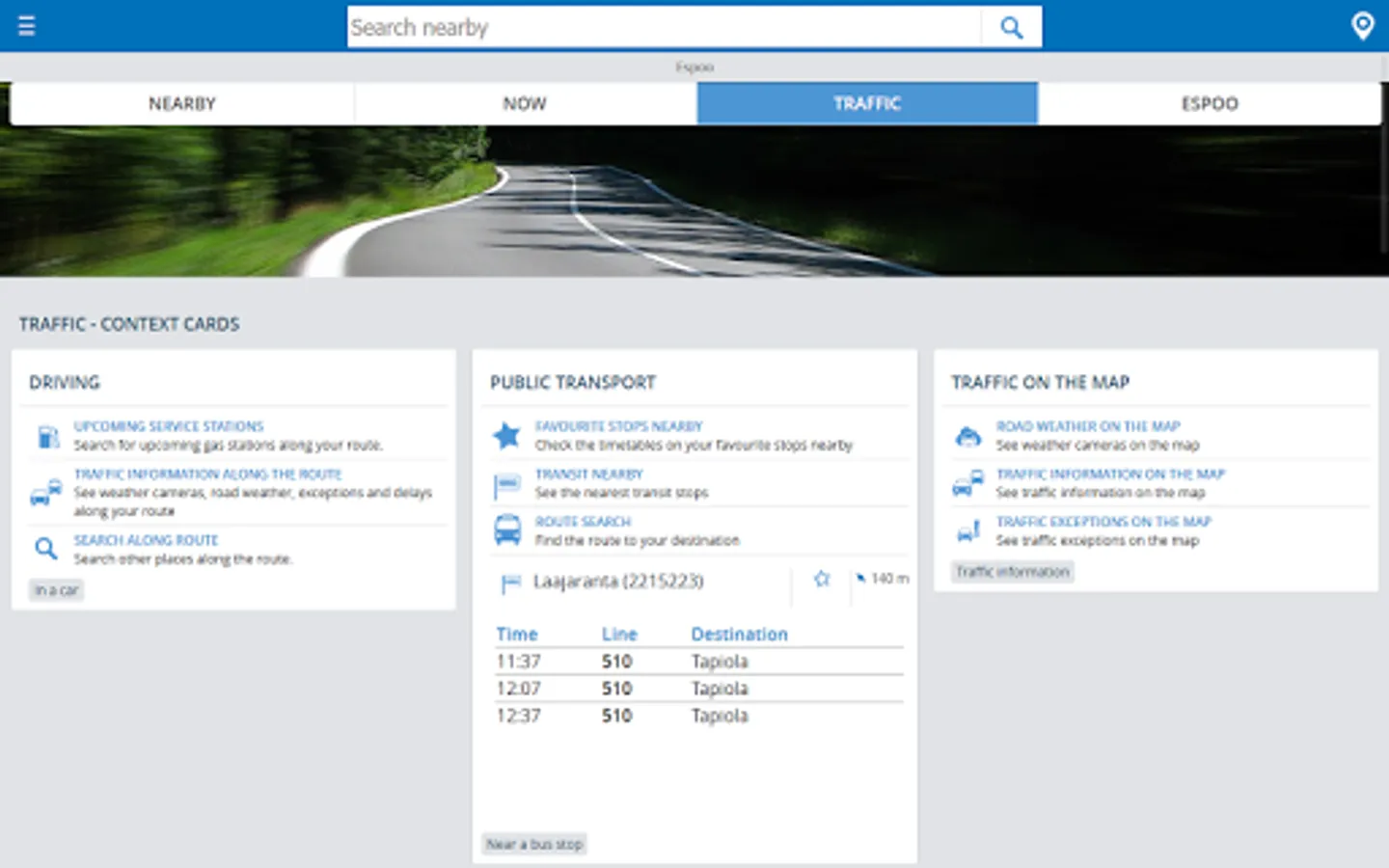This screenshot has height=868, width=1389.
Task: Click the 140 m direction arrow
Action: 860,578
